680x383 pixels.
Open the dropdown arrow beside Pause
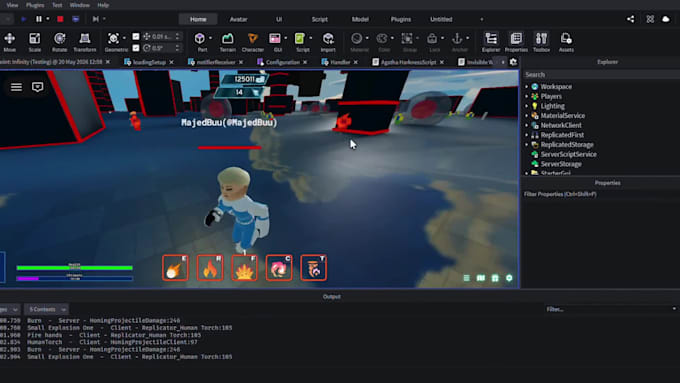[48, 19]
